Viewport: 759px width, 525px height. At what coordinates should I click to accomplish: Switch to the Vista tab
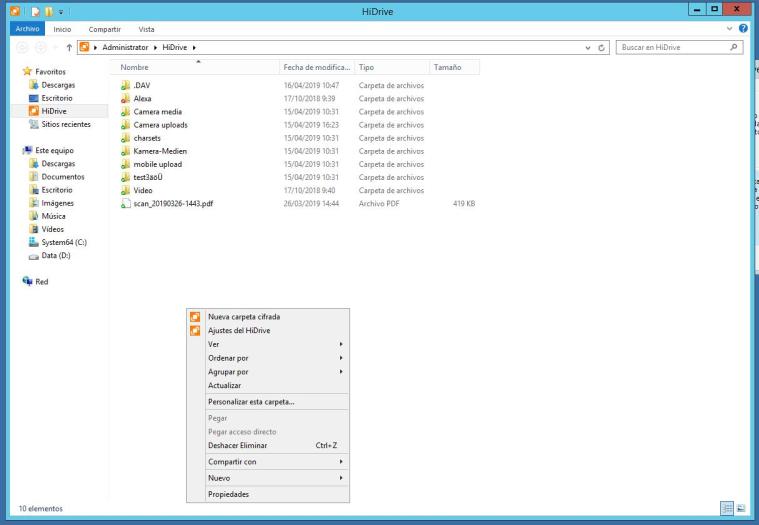click(x=146, y=30)
